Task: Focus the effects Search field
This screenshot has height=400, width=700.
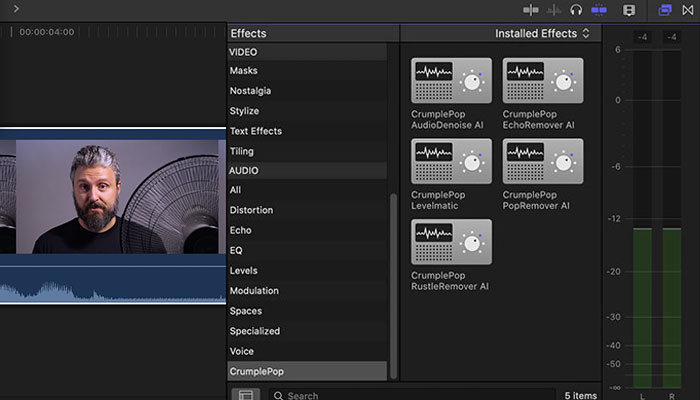Action: pyautogui.click(x=412, y=395)
